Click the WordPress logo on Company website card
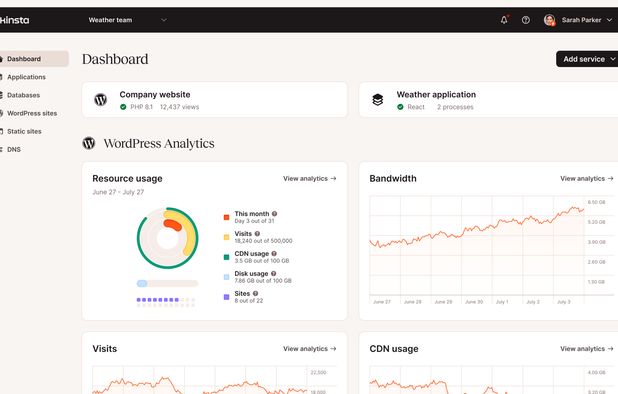This screenshot has width=618, height=394. click(101, 100)
